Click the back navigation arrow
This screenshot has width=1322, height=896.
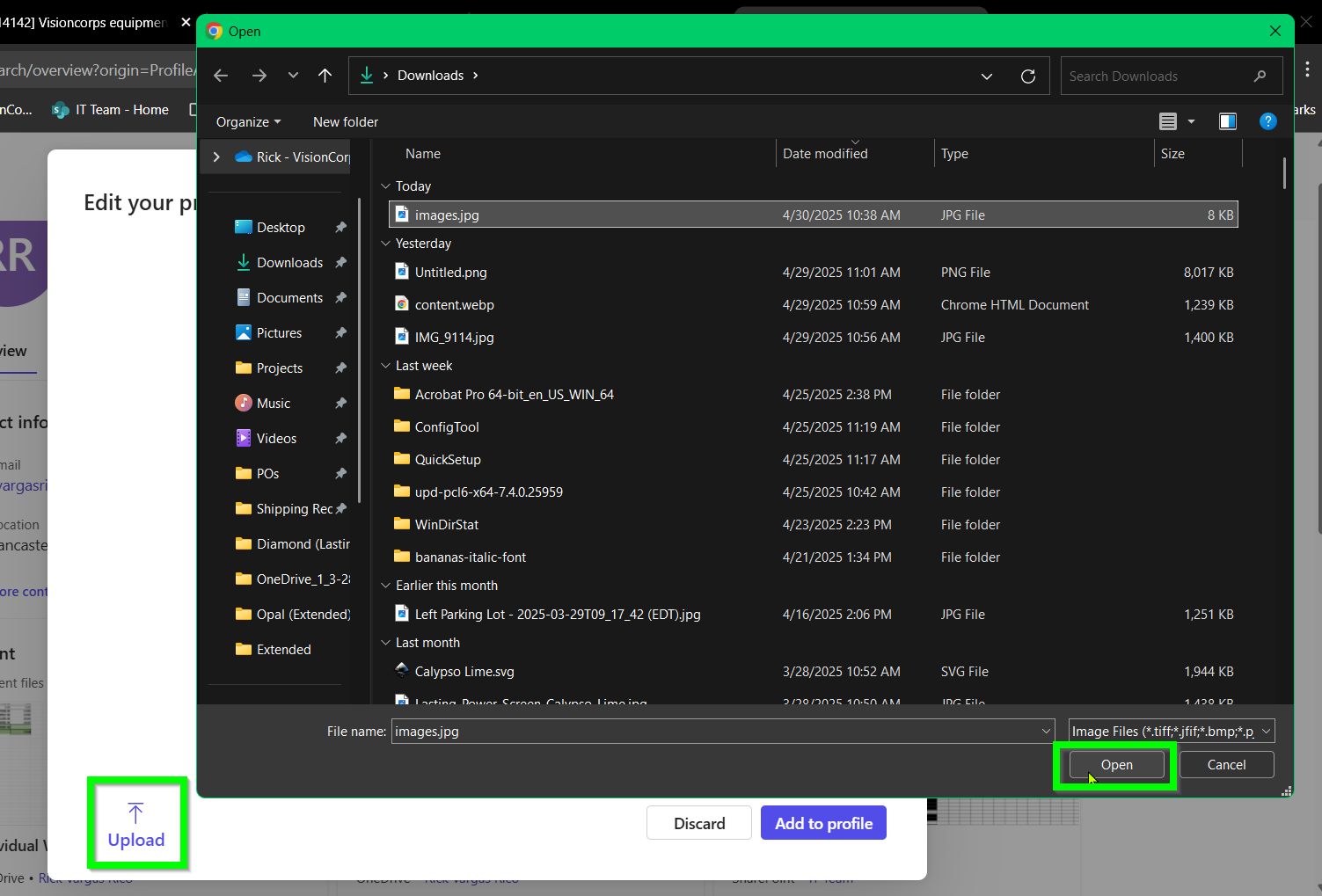point(220,75)
